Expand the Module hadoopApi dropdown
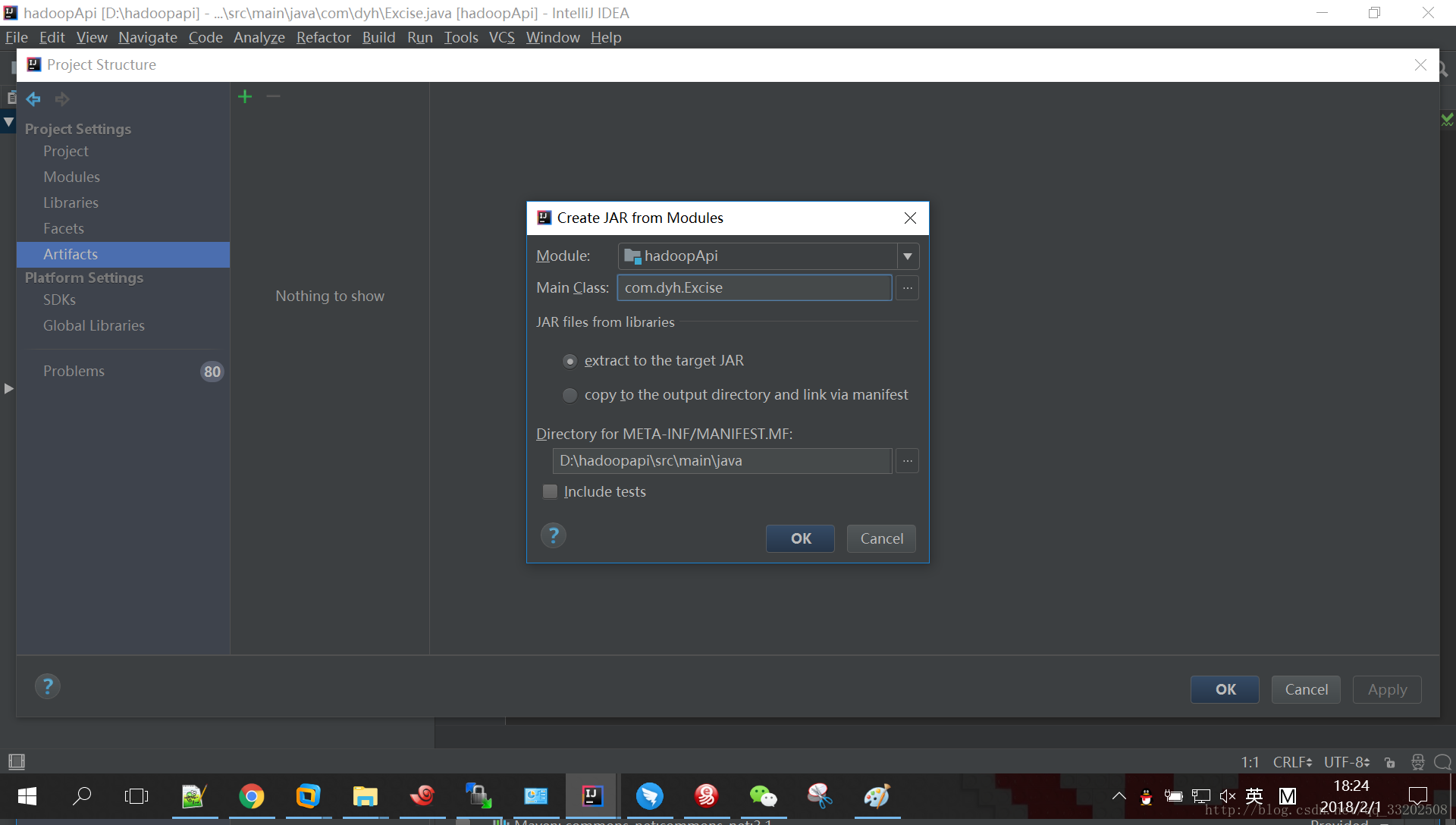 point(907,256)
